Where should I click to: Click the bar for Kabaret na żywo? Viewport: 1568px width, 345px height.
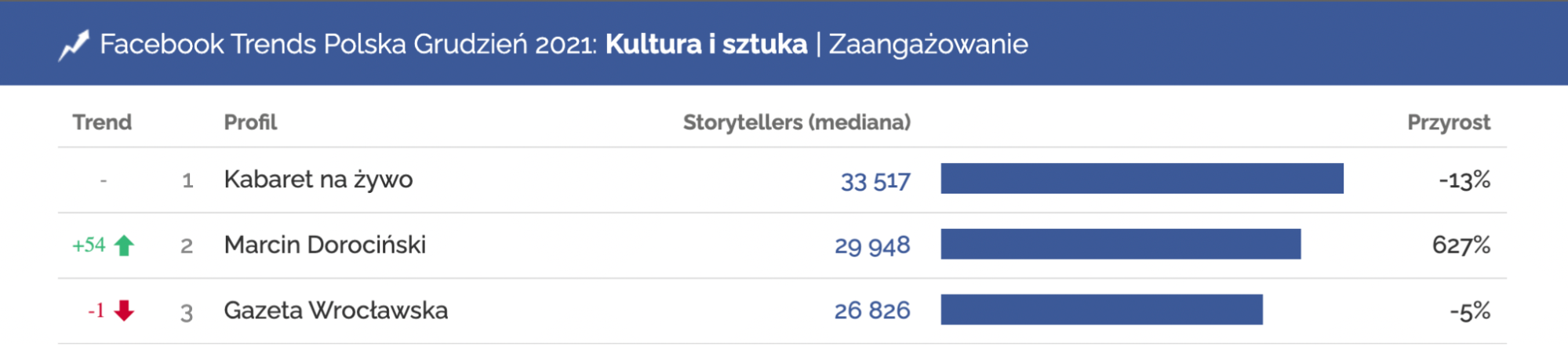tap(1141, 179)
